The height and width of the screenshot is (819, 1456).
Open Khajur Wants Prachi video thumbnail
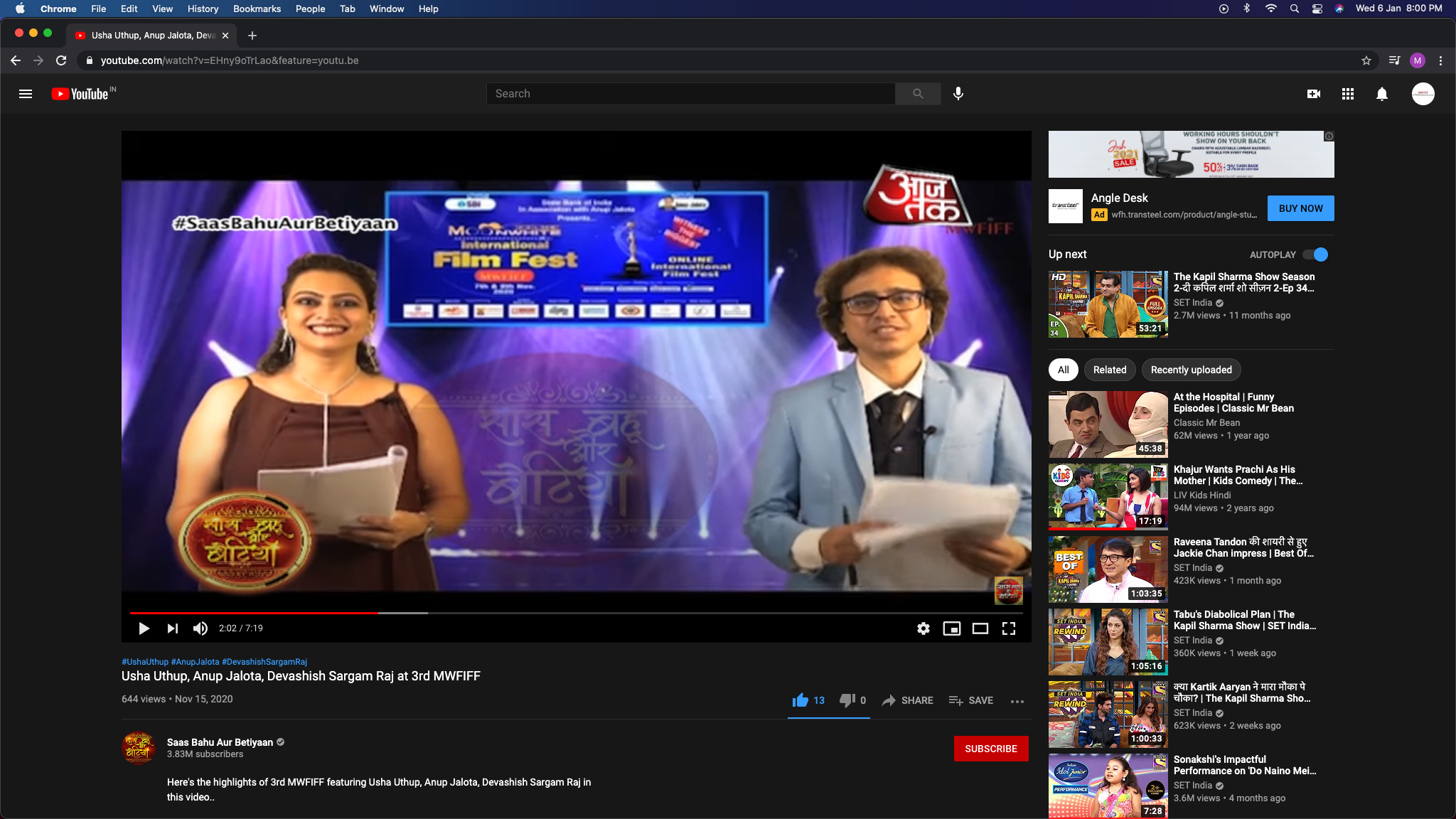pos(1108,497)
